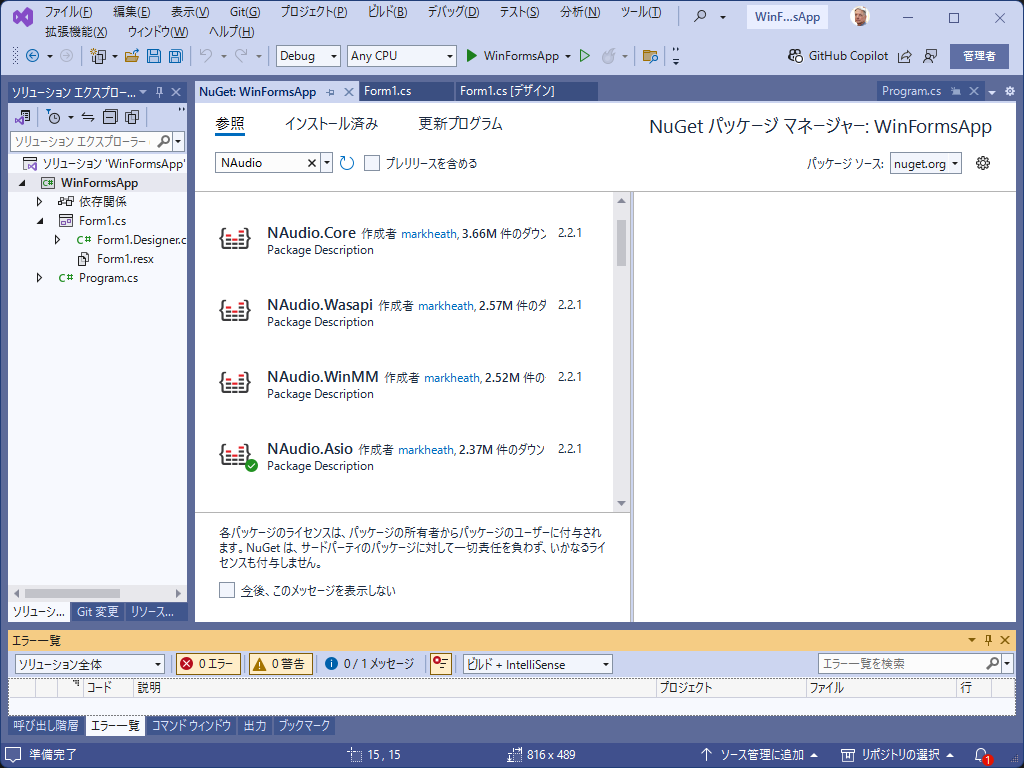This screenshot has width=1024, height=768.
Task: Click the New Project toolbar icon
Action: click(98, 56)
